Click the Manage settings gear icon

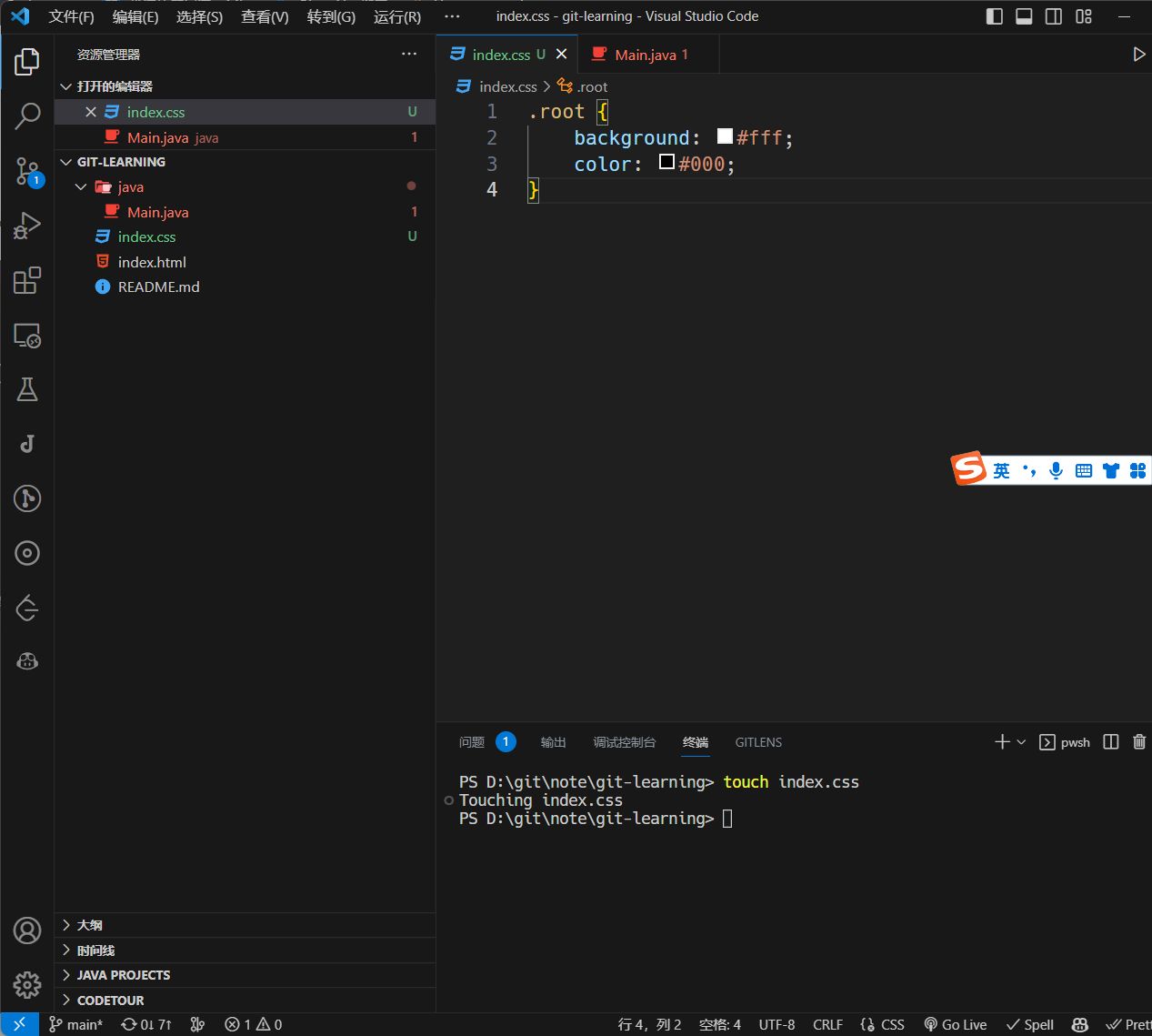(27, 984)
